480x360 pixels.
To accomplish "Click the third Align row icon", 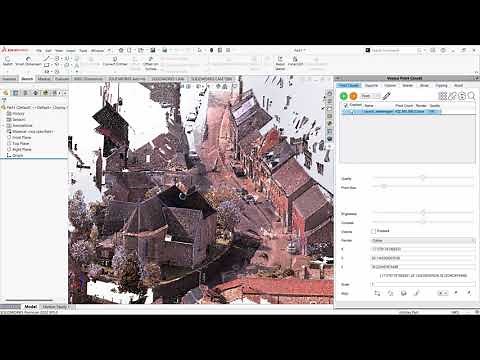I will pos(403,293).
